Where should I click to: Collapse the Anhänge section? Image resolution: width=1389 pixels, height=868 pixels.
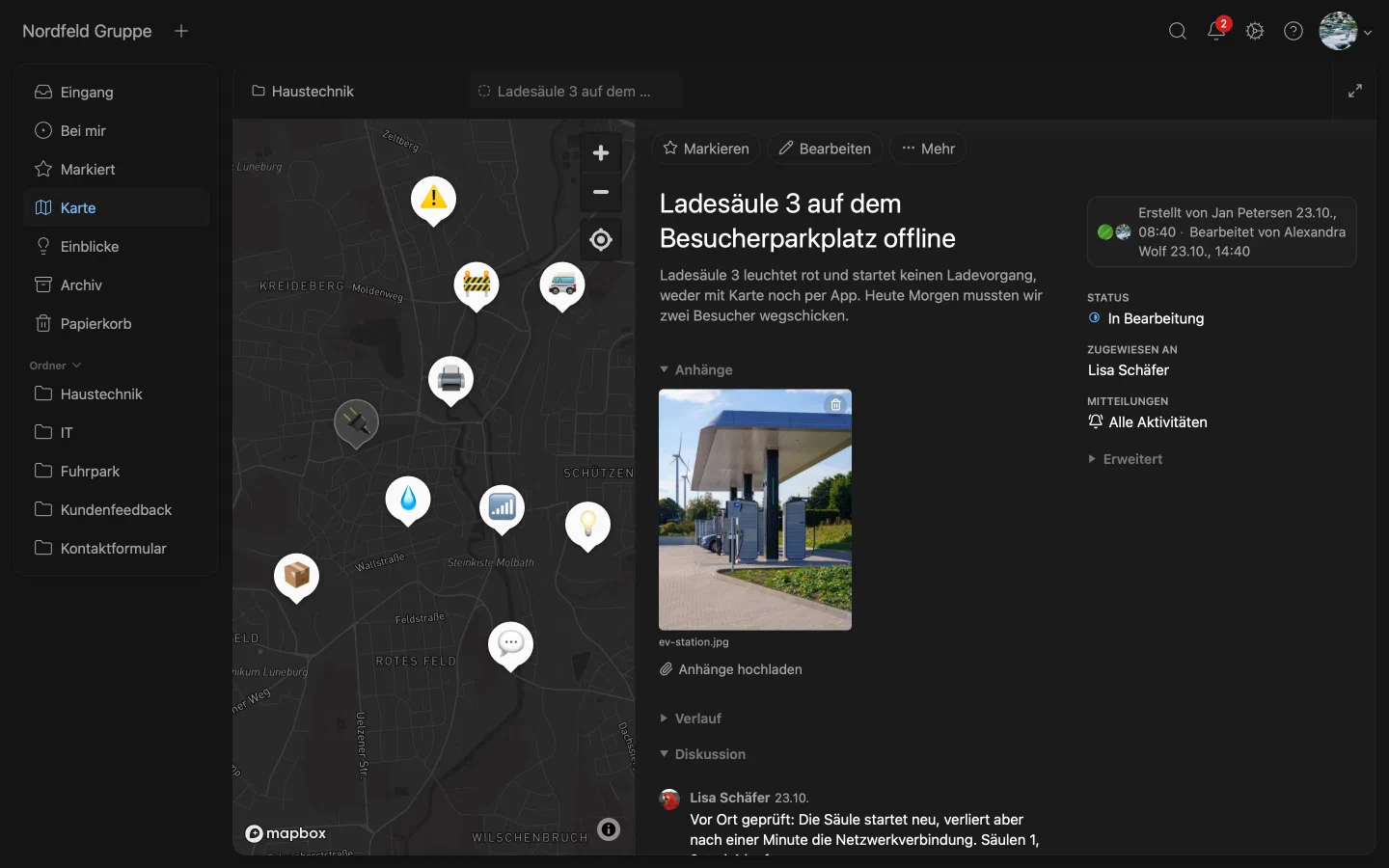point(696,369)
